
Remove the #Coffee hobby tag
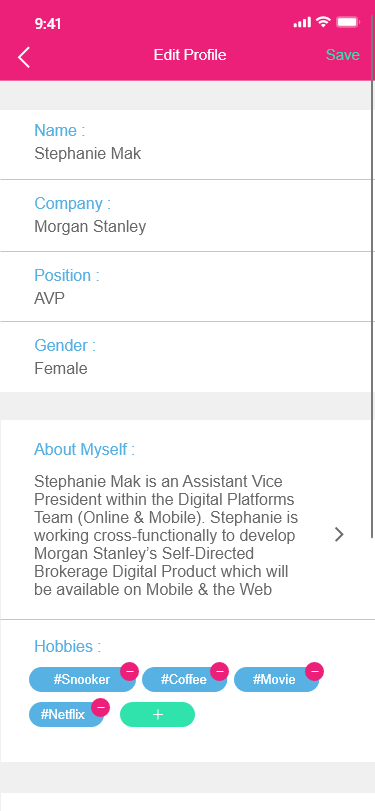point(219,671)
